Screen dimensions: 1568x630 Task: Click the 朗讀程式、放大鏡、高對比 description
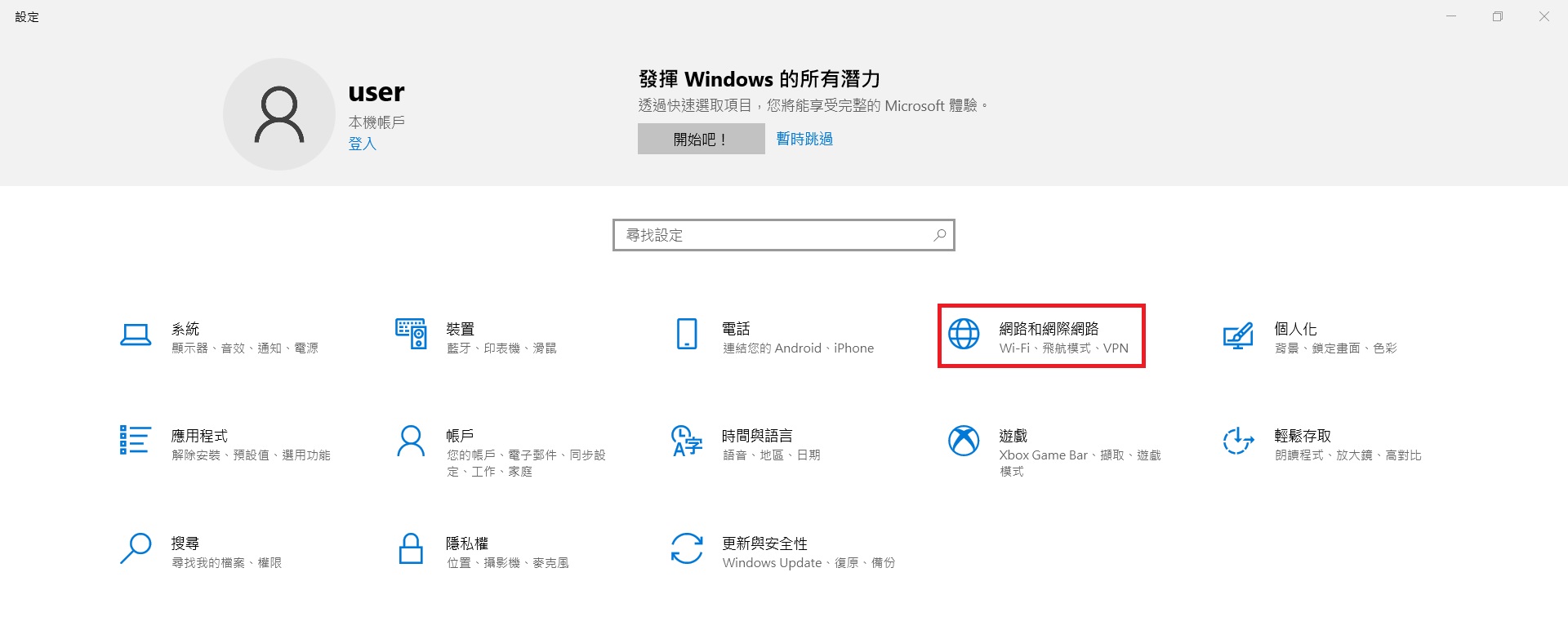[x=1348, y=455]
